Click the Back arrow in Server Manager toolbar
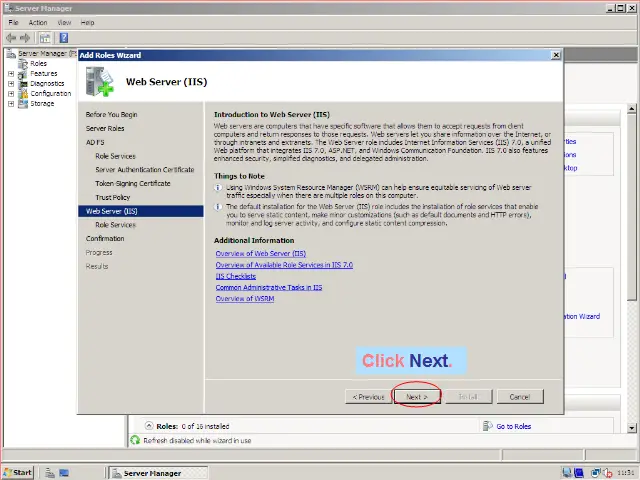This screenshot has width=640, height=480. coord(11,38)
